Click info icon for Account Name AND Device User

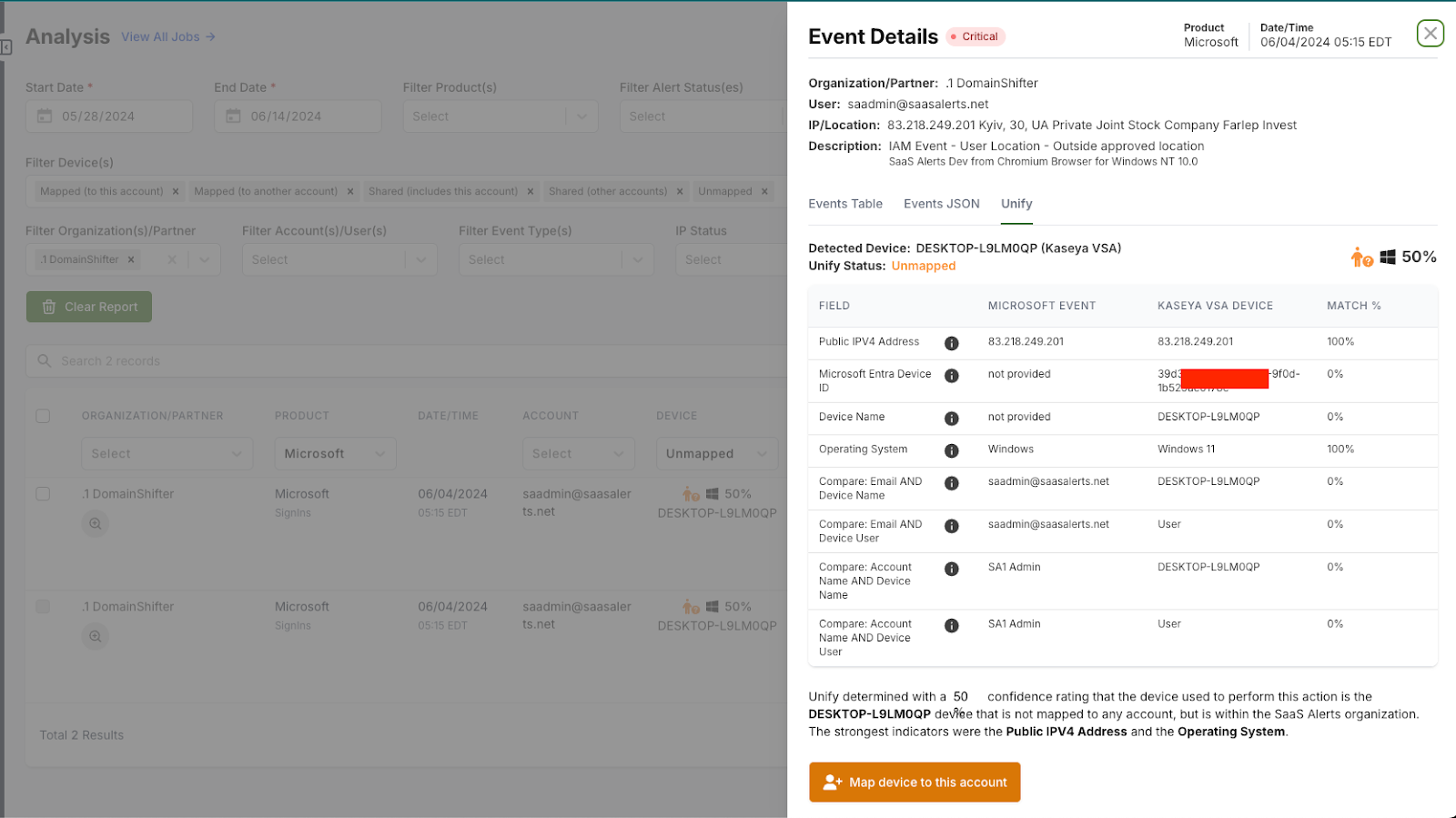(x=951, y=625)
